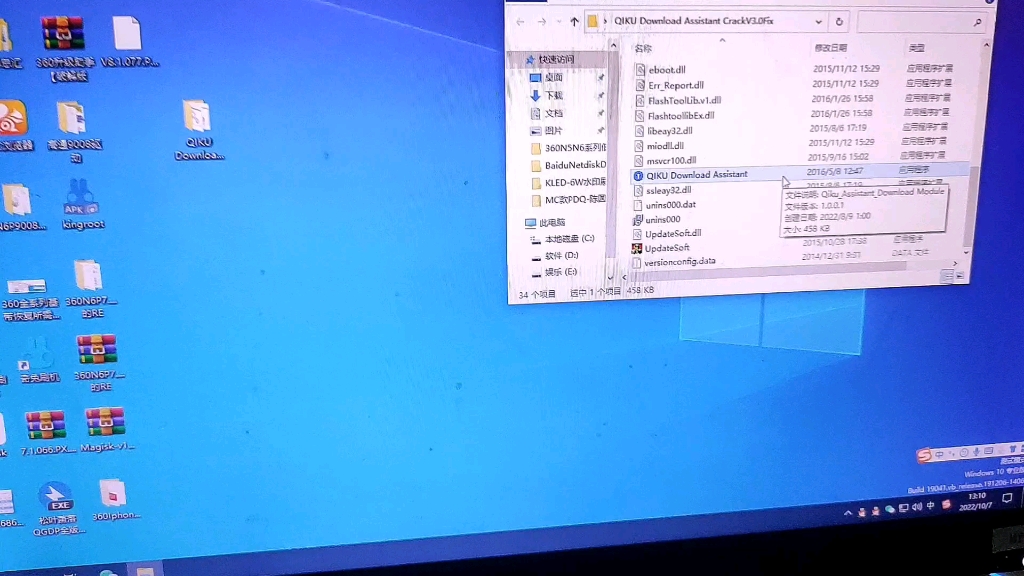
Task: Go back in Explorer navigation
Action: click(520, 22)
